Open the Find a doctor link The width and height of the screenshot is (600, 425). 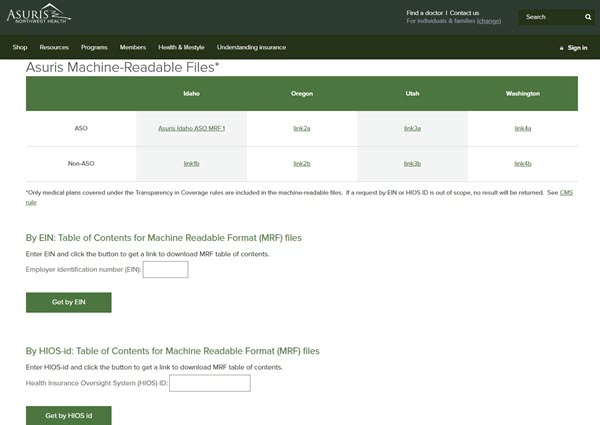(x=424, y=13)
